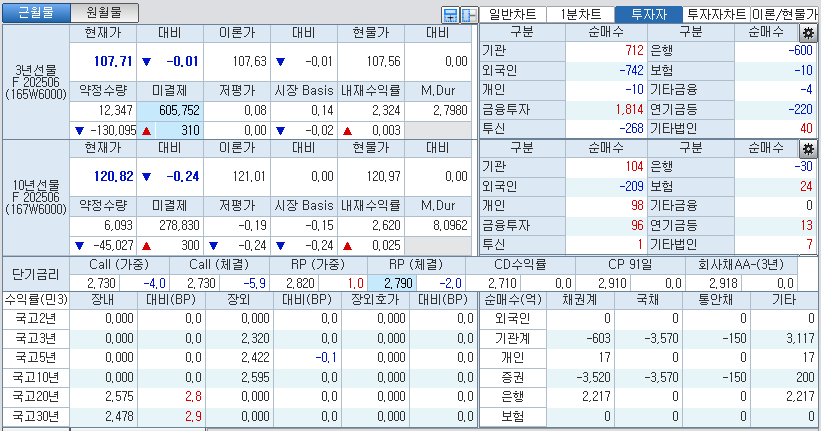Click the 국고2년 row label

36,319
